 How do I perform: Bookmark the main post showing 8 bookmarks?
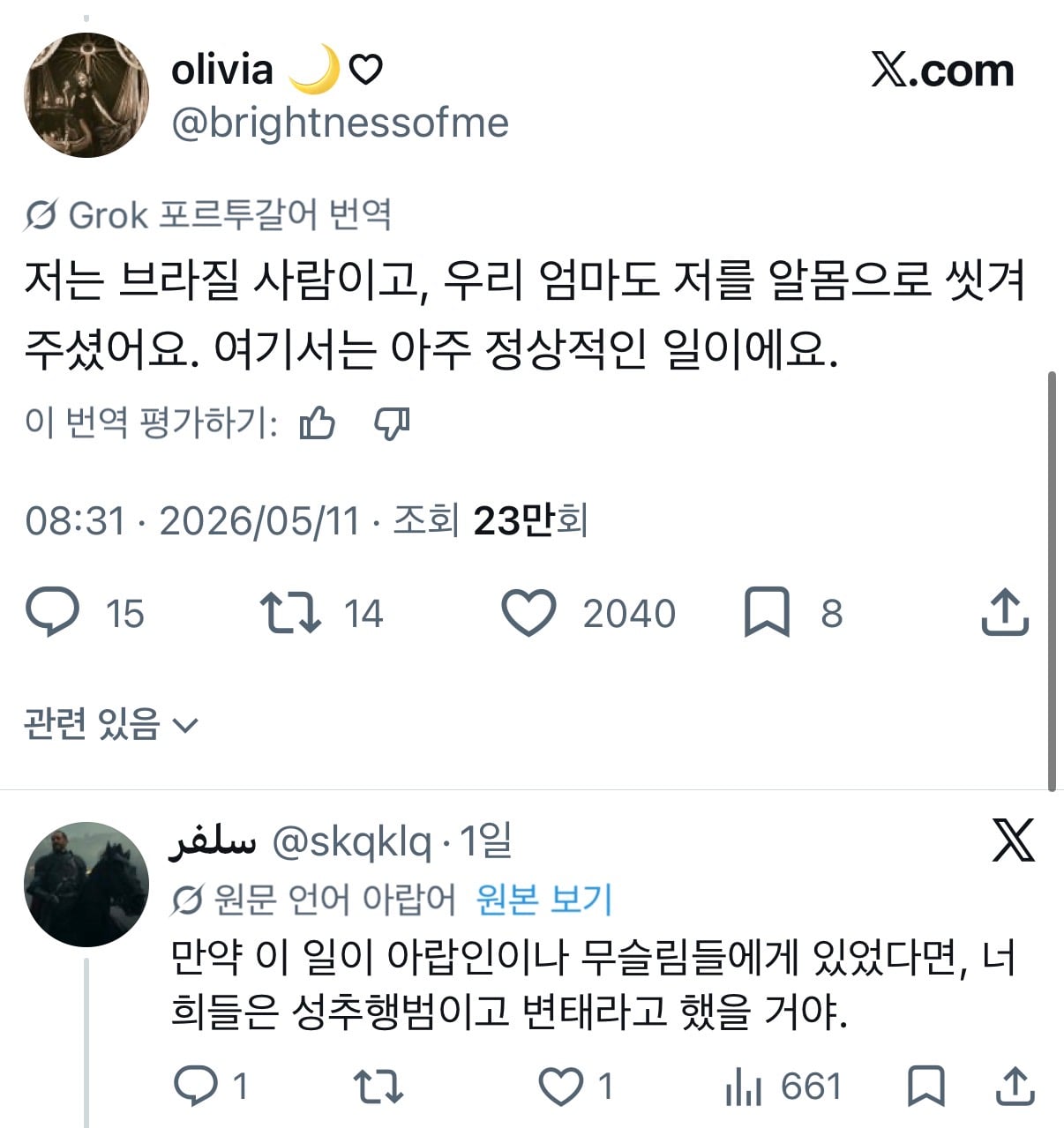pyautogui.click(x=767, y=613)
